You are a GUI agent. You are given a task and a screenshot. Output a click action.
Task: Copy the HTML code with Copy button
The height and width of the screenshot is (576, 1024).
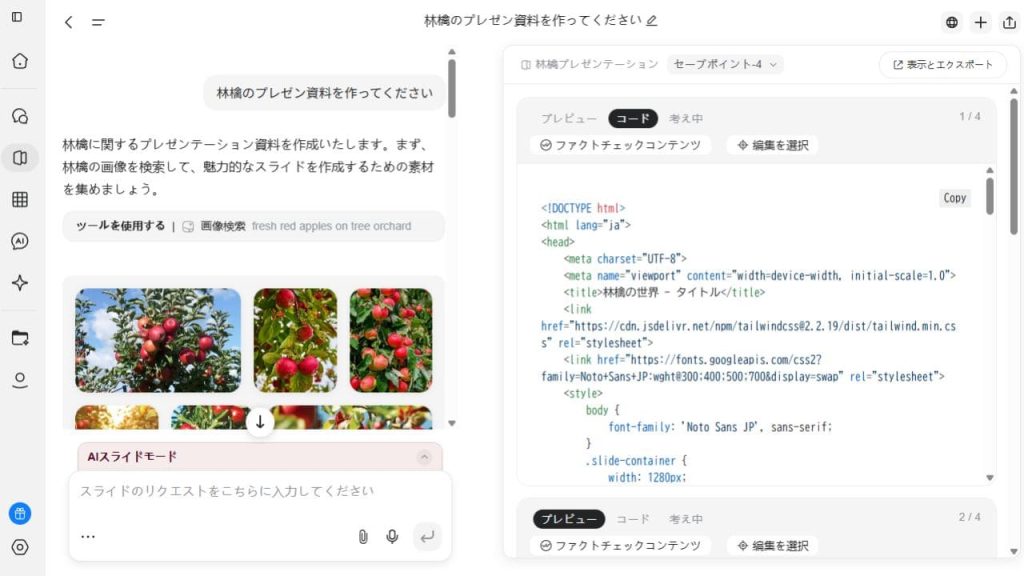point(954,198)
